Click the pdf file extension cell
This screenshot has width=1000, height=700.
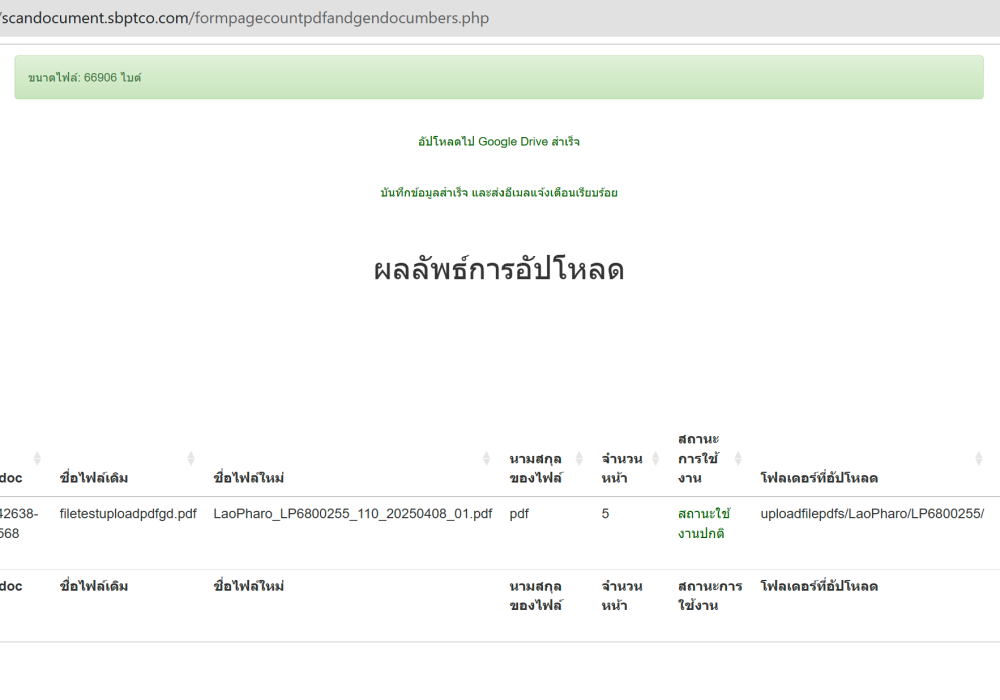519,514
